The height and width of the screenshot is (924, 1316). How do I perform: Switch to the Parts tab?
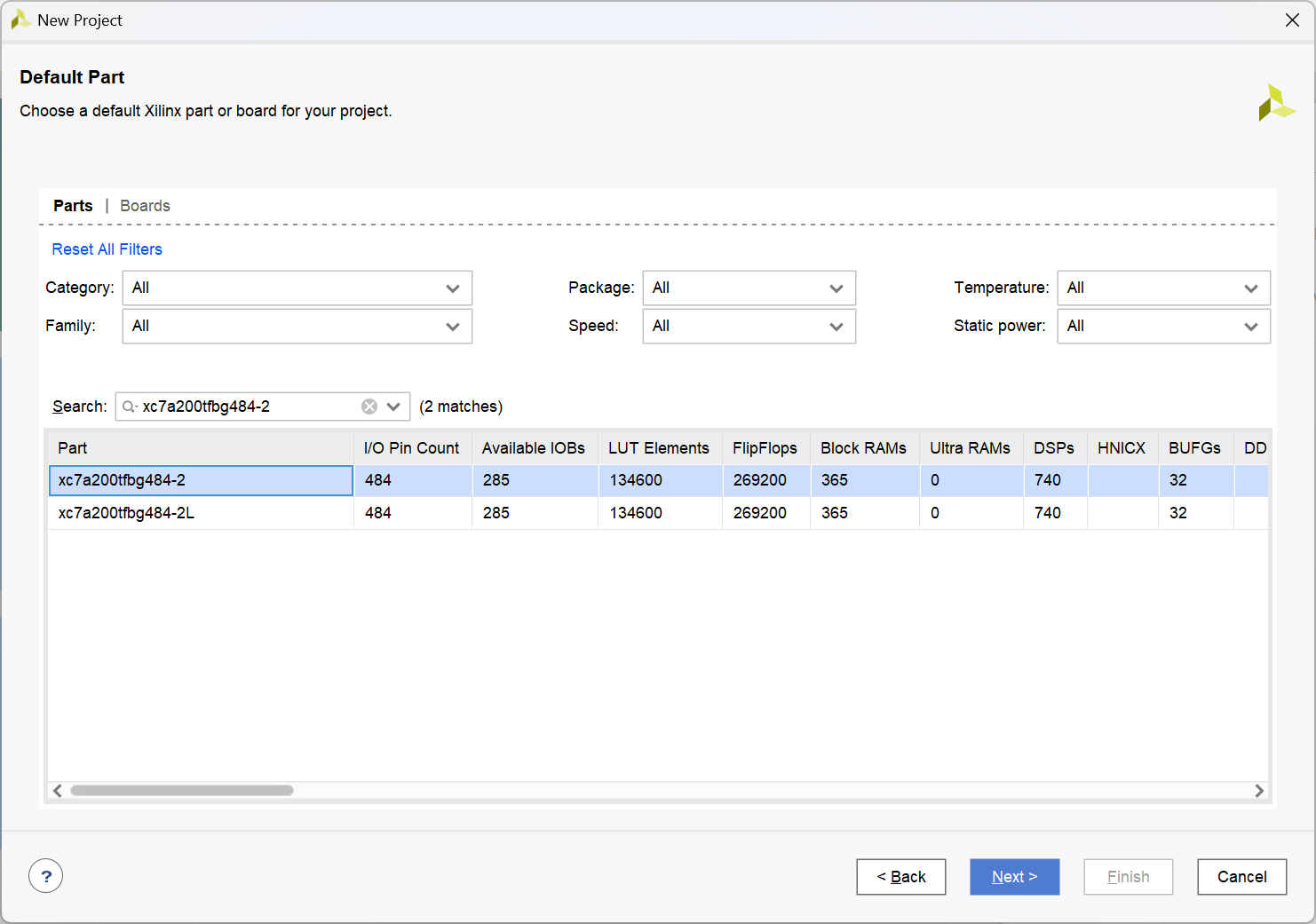coord(73,206)
